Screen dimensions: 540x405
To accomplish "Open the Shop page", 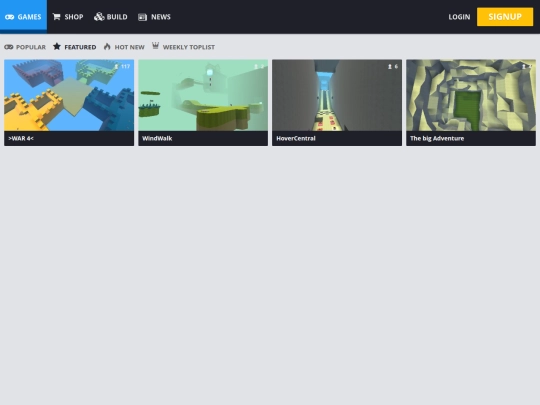I will coord(68,17).
